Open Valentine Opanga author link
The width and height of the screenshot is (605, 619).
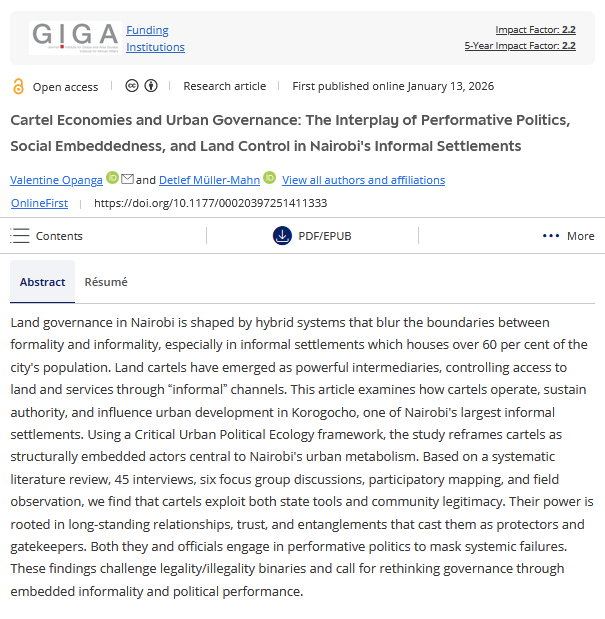click(56, 180)
